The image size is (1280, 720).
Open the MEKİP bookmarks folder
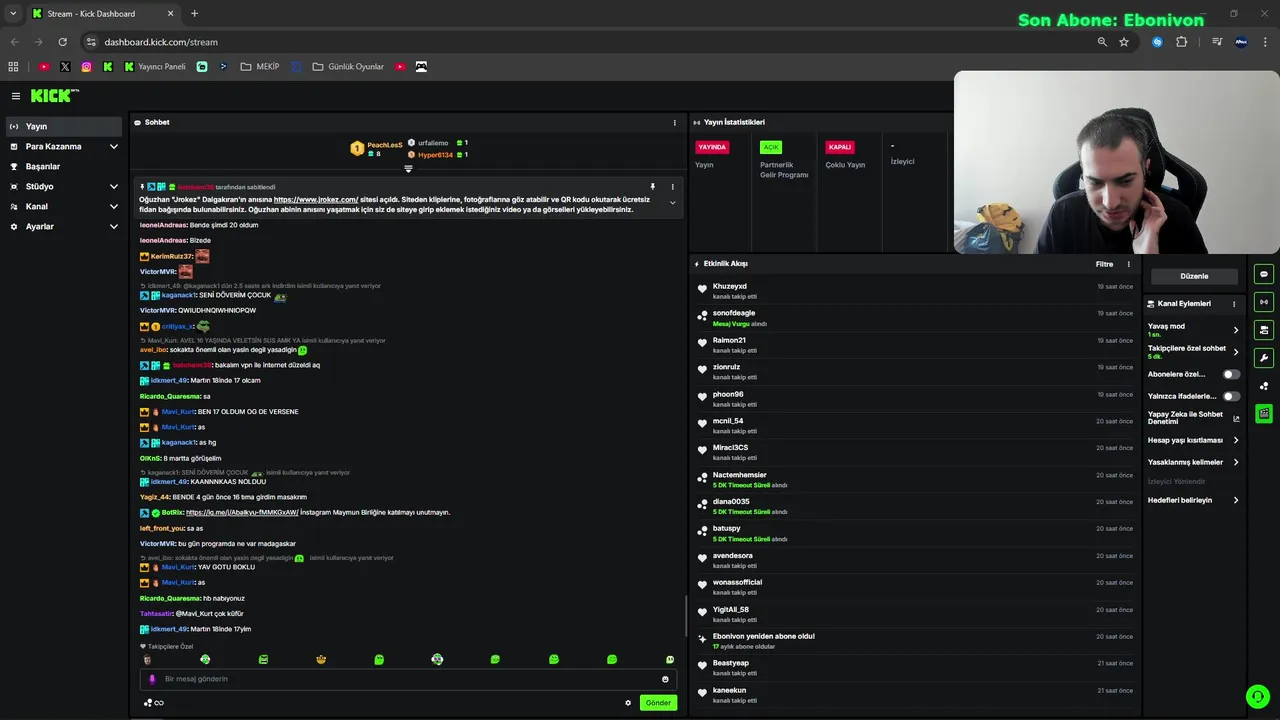coord(260,67)
